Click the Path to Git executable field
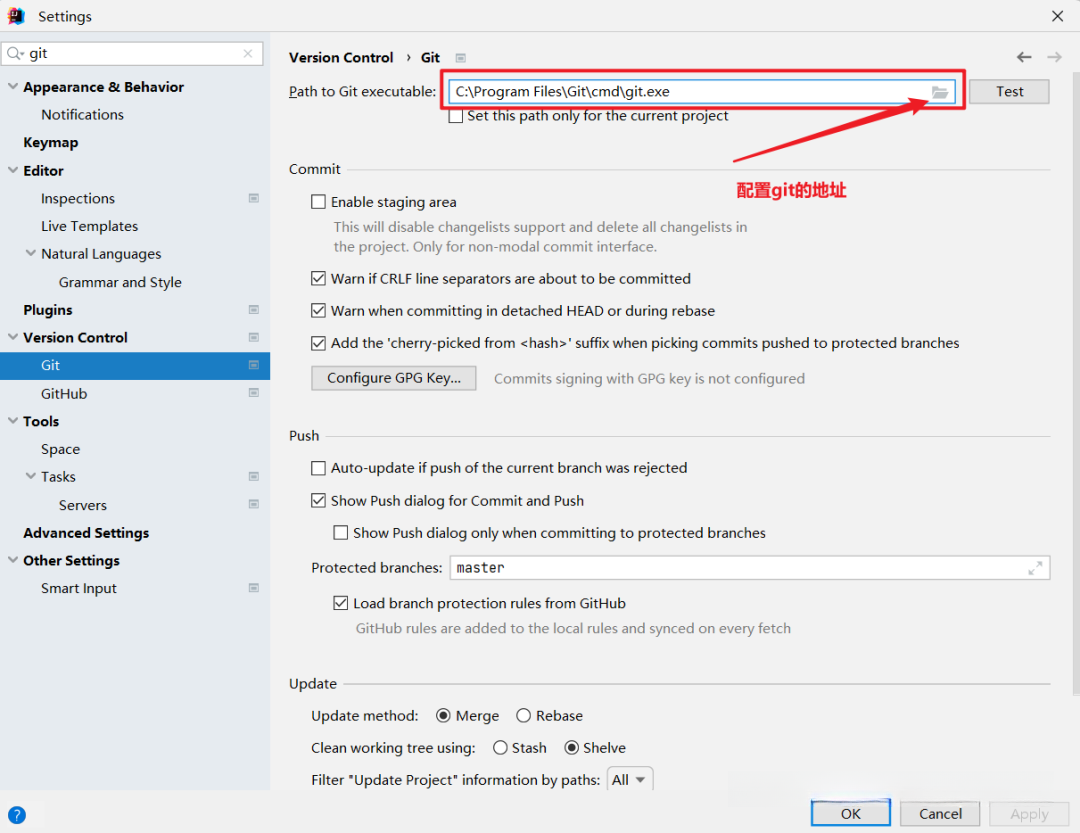 (x=688, y=92)
